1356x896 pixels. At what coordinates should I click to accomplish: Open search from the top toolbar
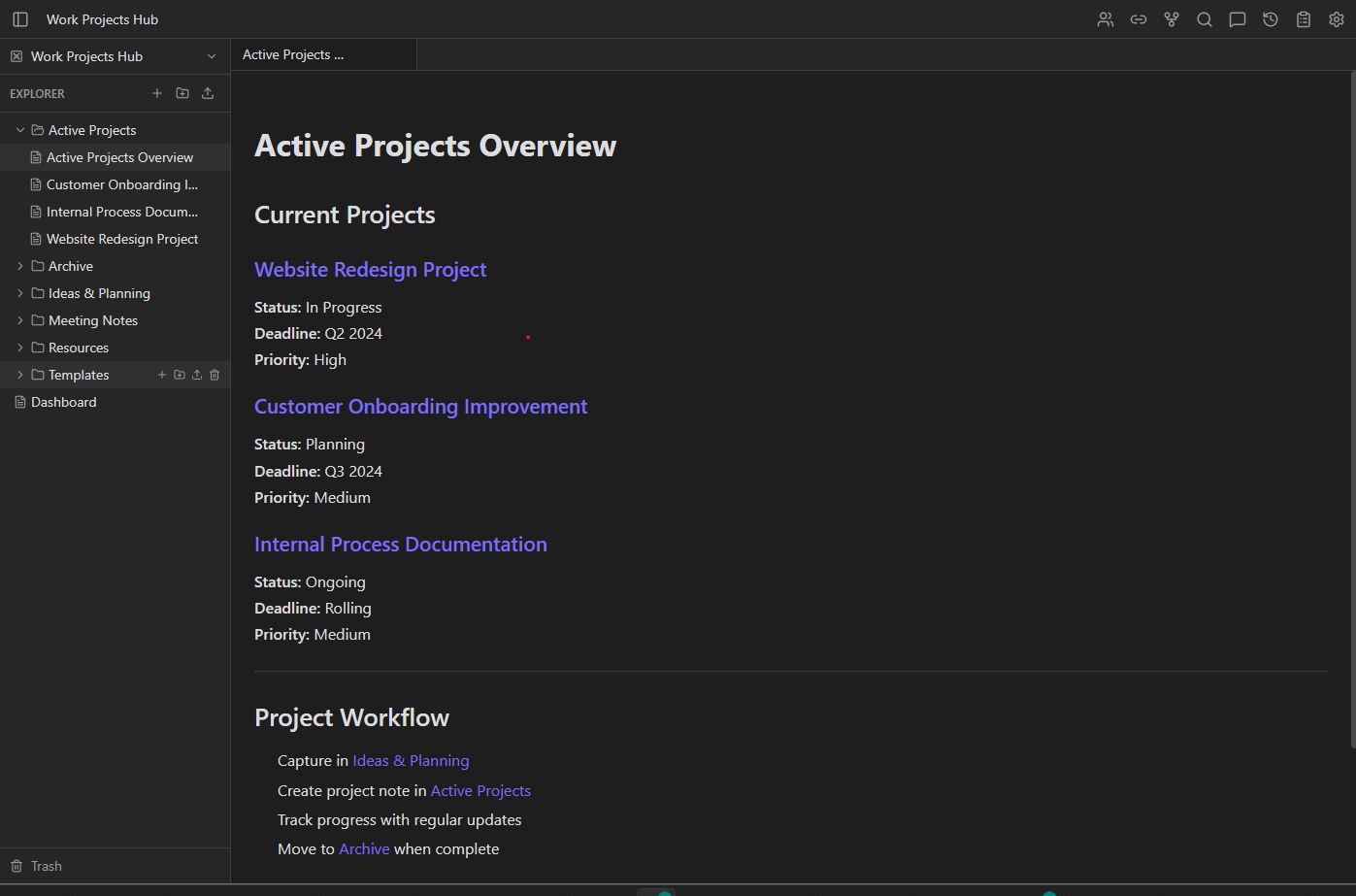[x=1205, y=18]
